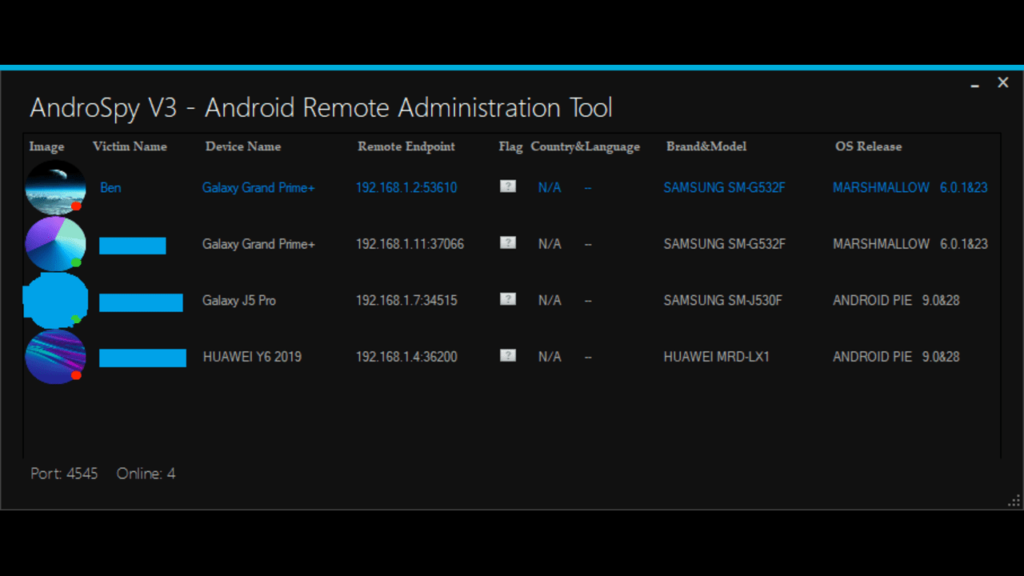Click the Country&Language column header
This screenshot has height=576, width=1024.
pos(585,147)
